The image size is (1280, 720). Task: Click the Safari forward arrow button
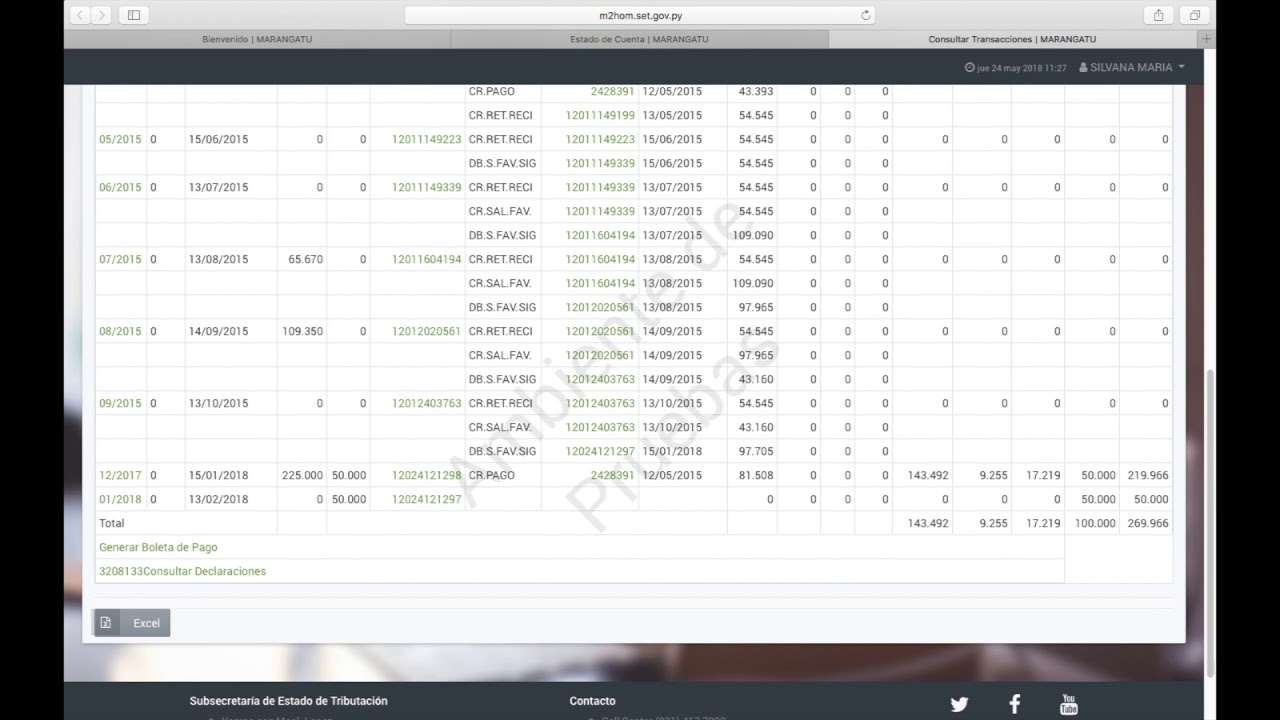(x=102, y=15)
